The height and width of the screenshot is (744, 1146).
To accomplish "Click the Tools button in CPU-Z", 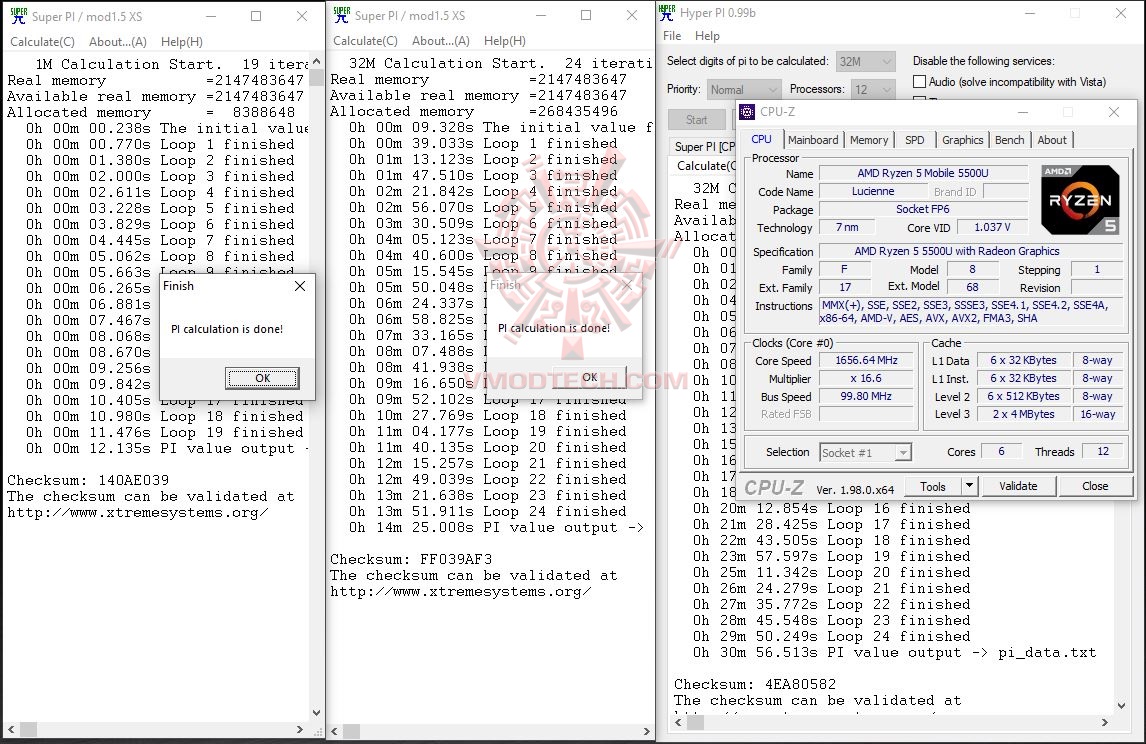I will [x=933, y=486].
